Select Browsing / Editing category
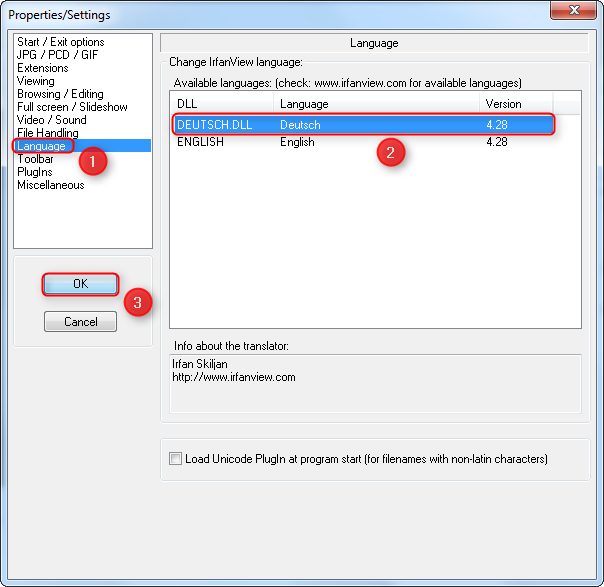This screenshot has height=587, width=604. tap(59, 94)
